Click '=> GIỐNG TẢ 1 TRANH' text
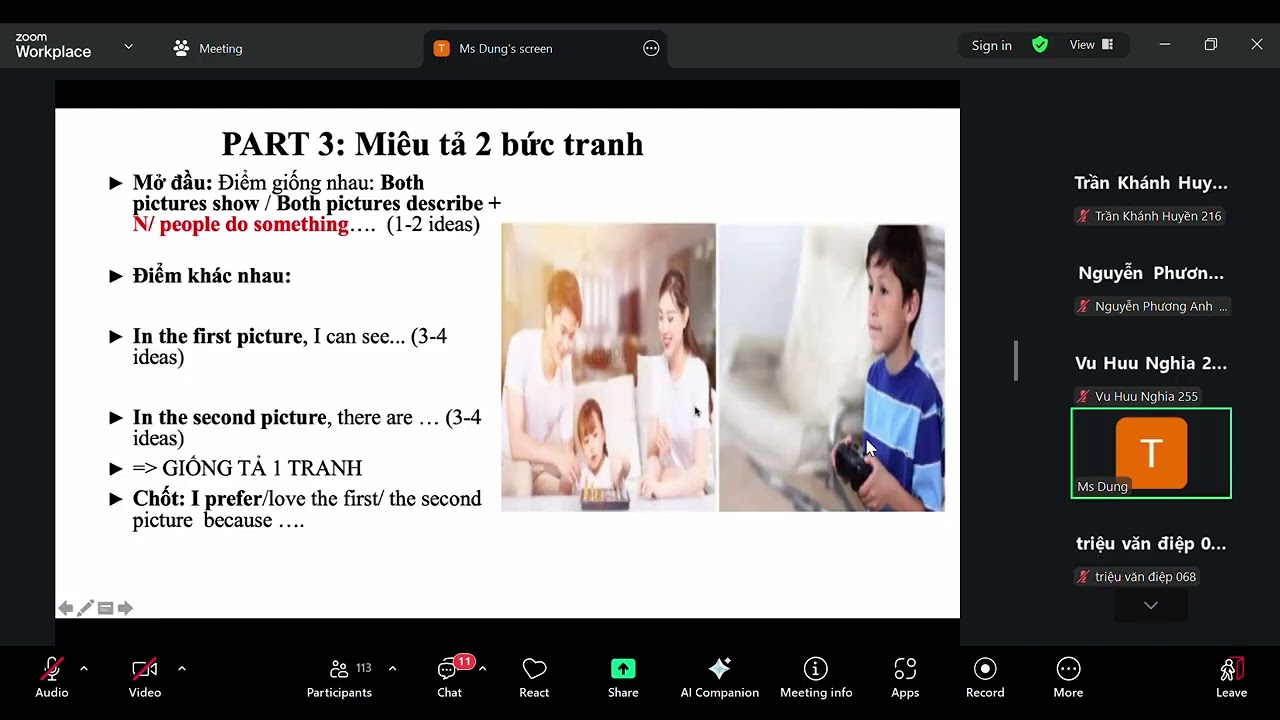This screenshot has width=1280, height=720. coord(247,468)
